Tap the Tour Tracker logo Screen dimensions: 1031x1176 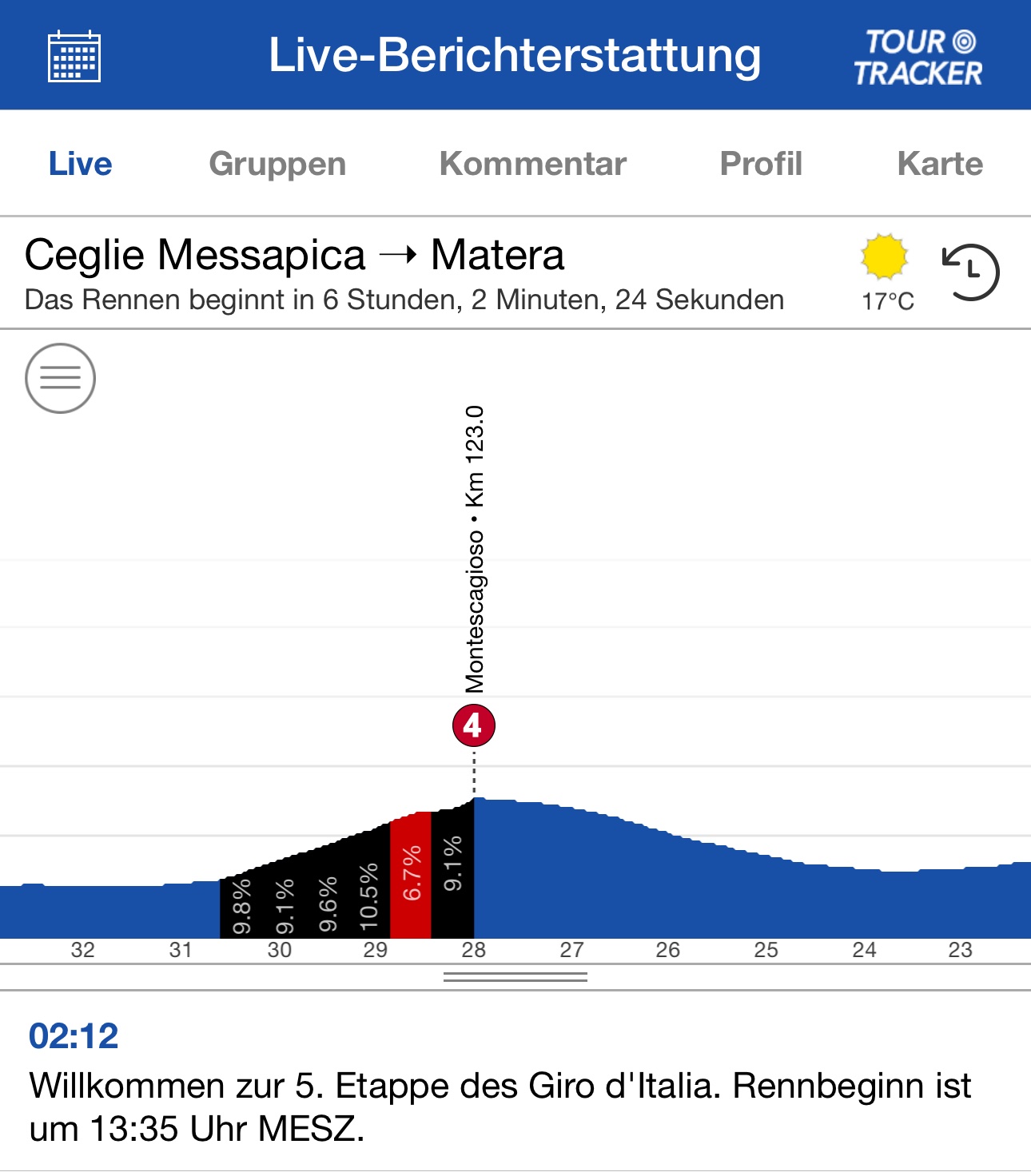pos(918,58)
